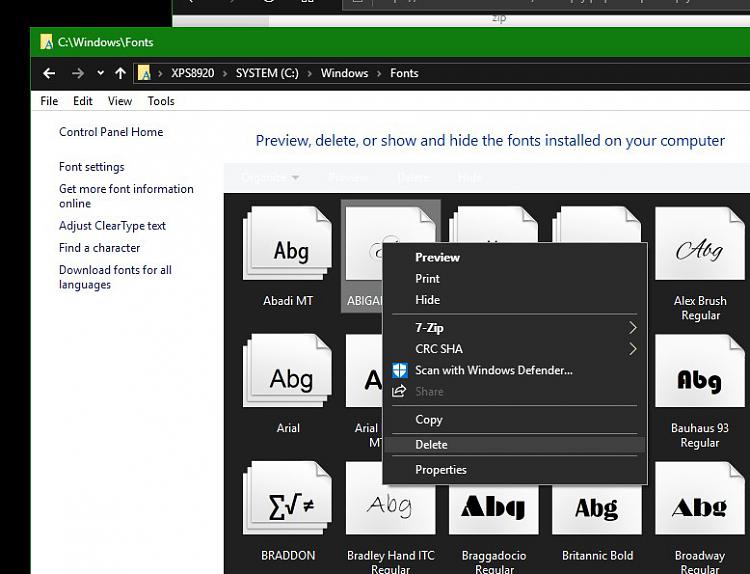Select the Broadway Regular font icon
The width and height of the screenshot is (750, 574).
tap(700, 498)
